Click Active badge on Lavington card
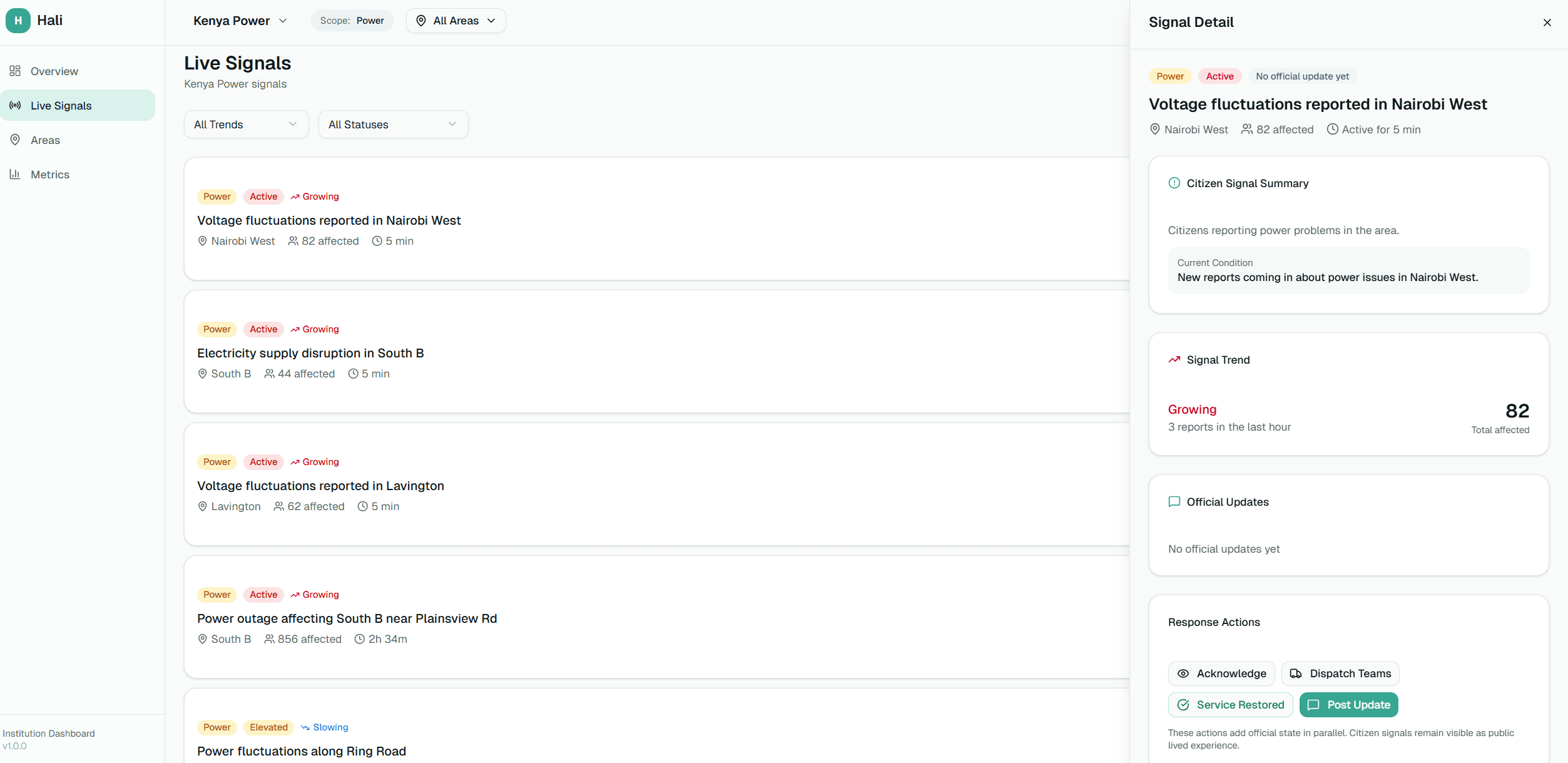The image size is (1568, 763). (263, 462)
